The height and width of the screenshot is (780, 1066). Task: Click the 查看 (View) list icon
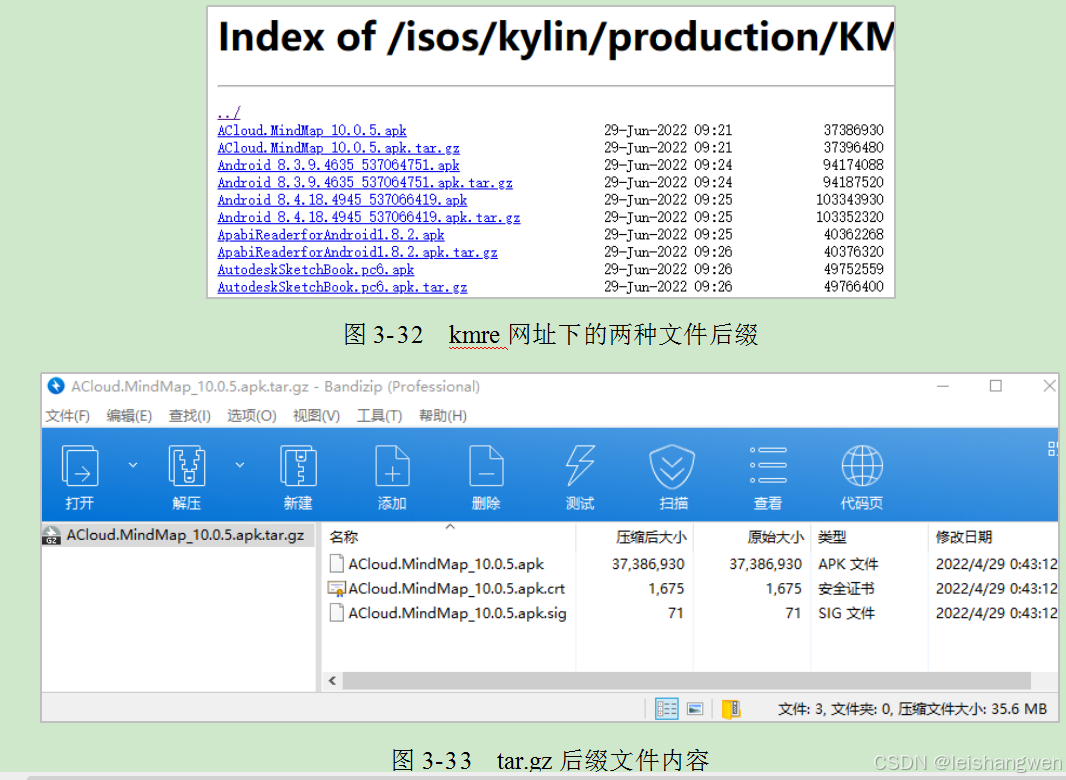coord(768,466)
